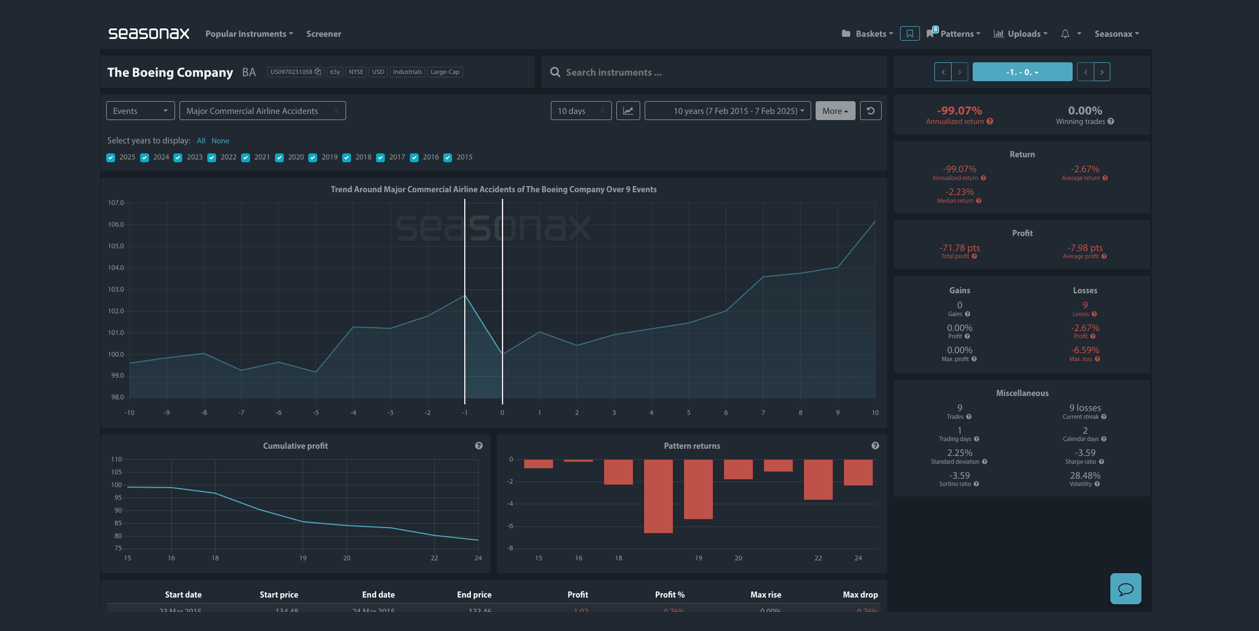Click the More button
This screenshot has width=1259, height=631.
pyautogui.click(x=835, y=111)
